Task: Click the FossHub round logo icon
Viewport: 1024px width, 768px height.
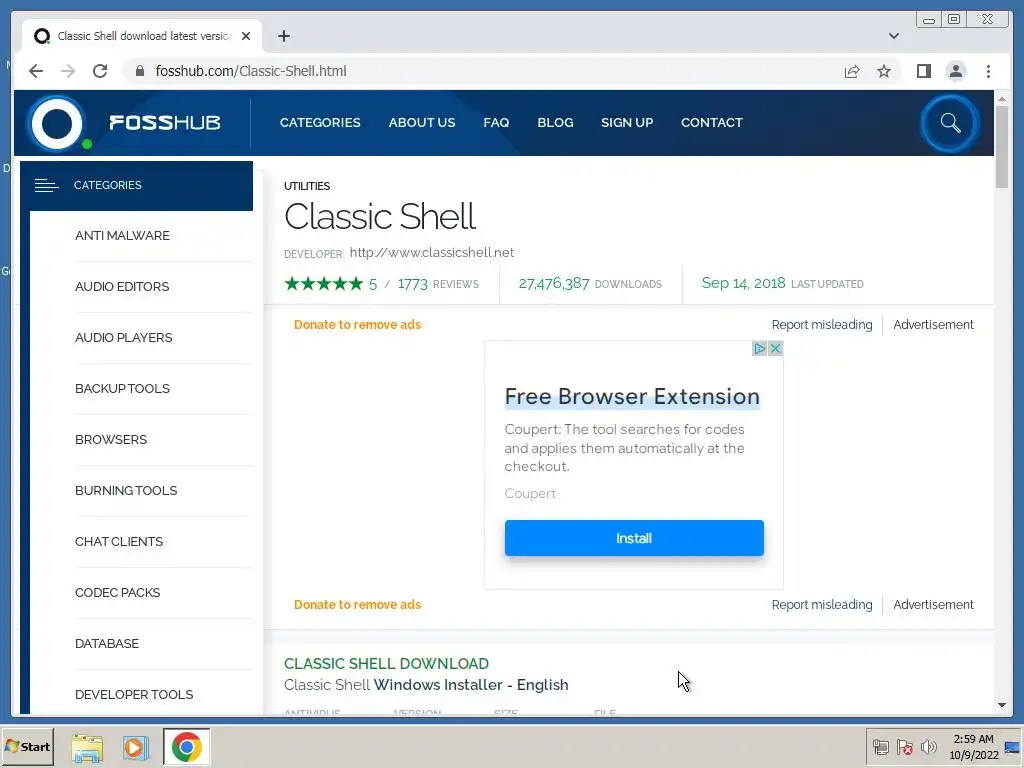Action: click(57, 123)
